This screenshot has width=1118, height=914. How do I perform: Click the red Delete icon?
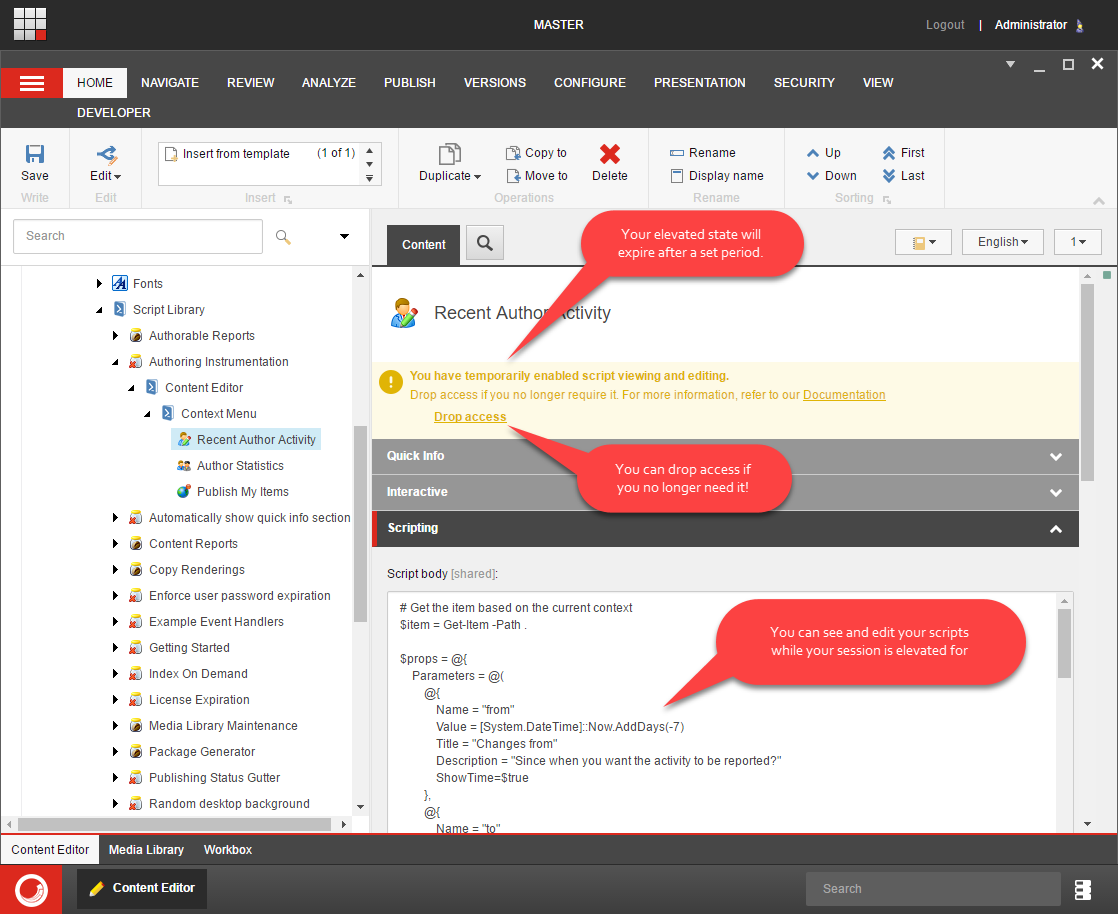click(609, 154)
